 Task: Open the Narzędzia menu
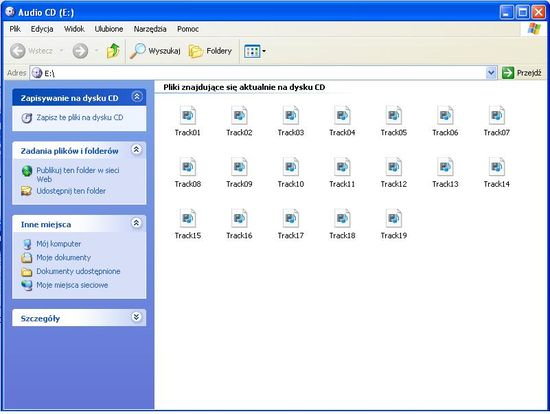(x=150, y=29)
